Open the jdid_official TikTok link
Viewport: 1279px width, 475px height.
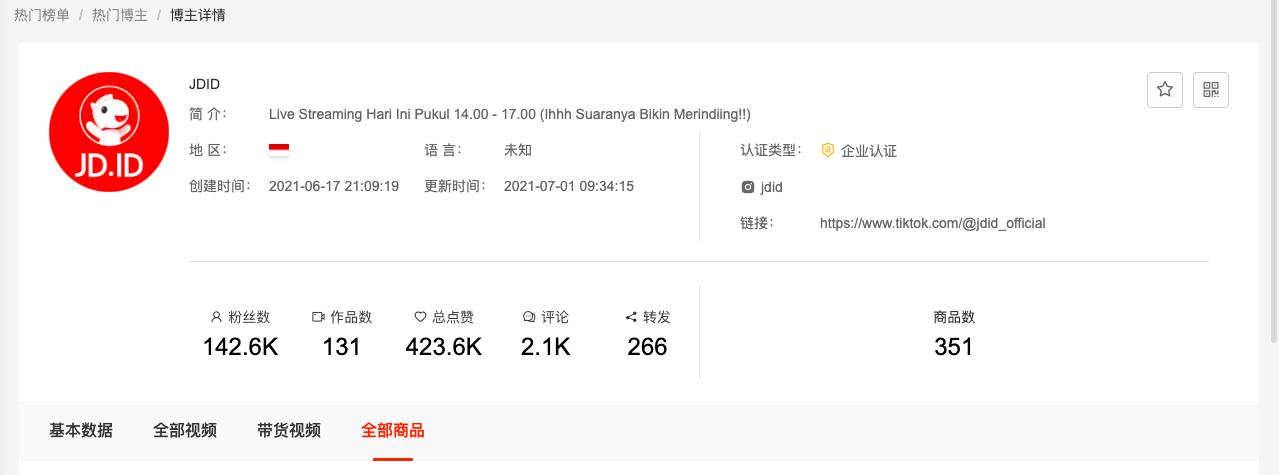click(x=932, y=224)
